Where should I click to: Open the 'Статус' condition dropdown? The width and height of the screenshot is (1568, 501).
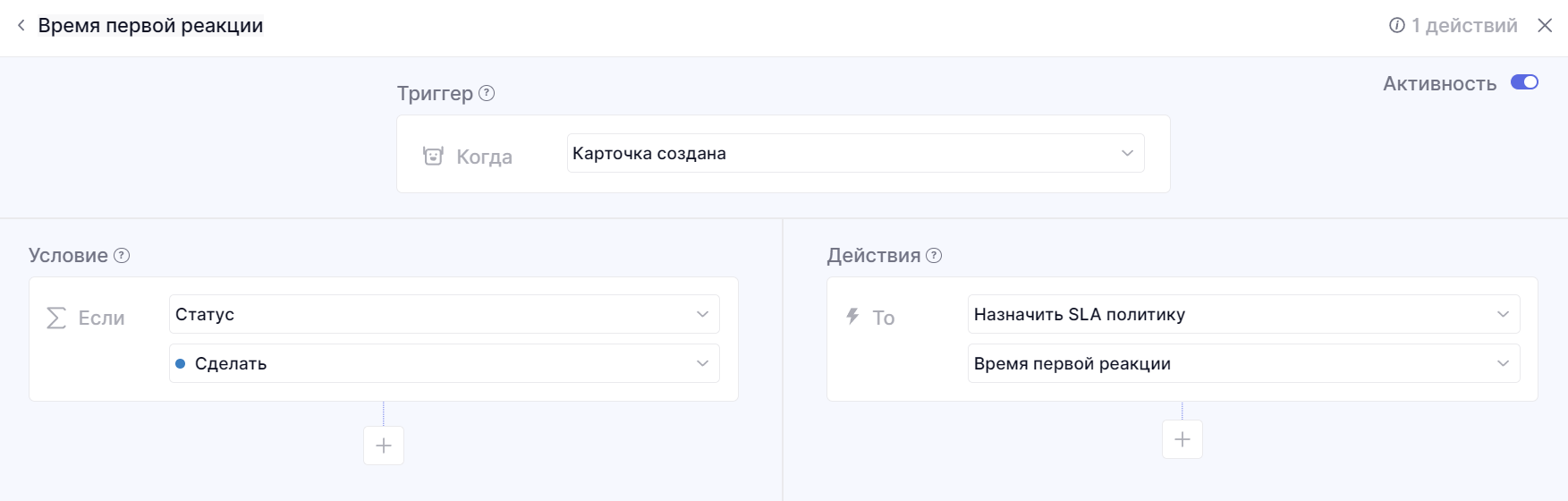pyautogui.click(x=444, y=314)
